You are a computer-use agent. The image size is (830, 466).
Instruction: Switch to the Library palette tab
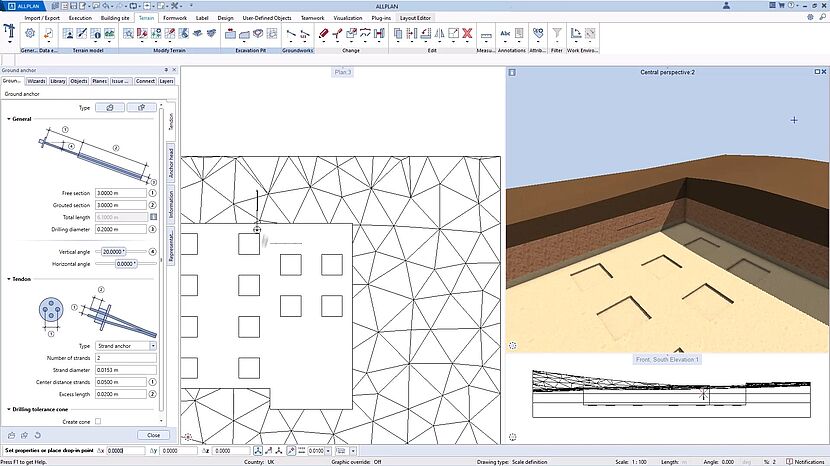(58, 81)
